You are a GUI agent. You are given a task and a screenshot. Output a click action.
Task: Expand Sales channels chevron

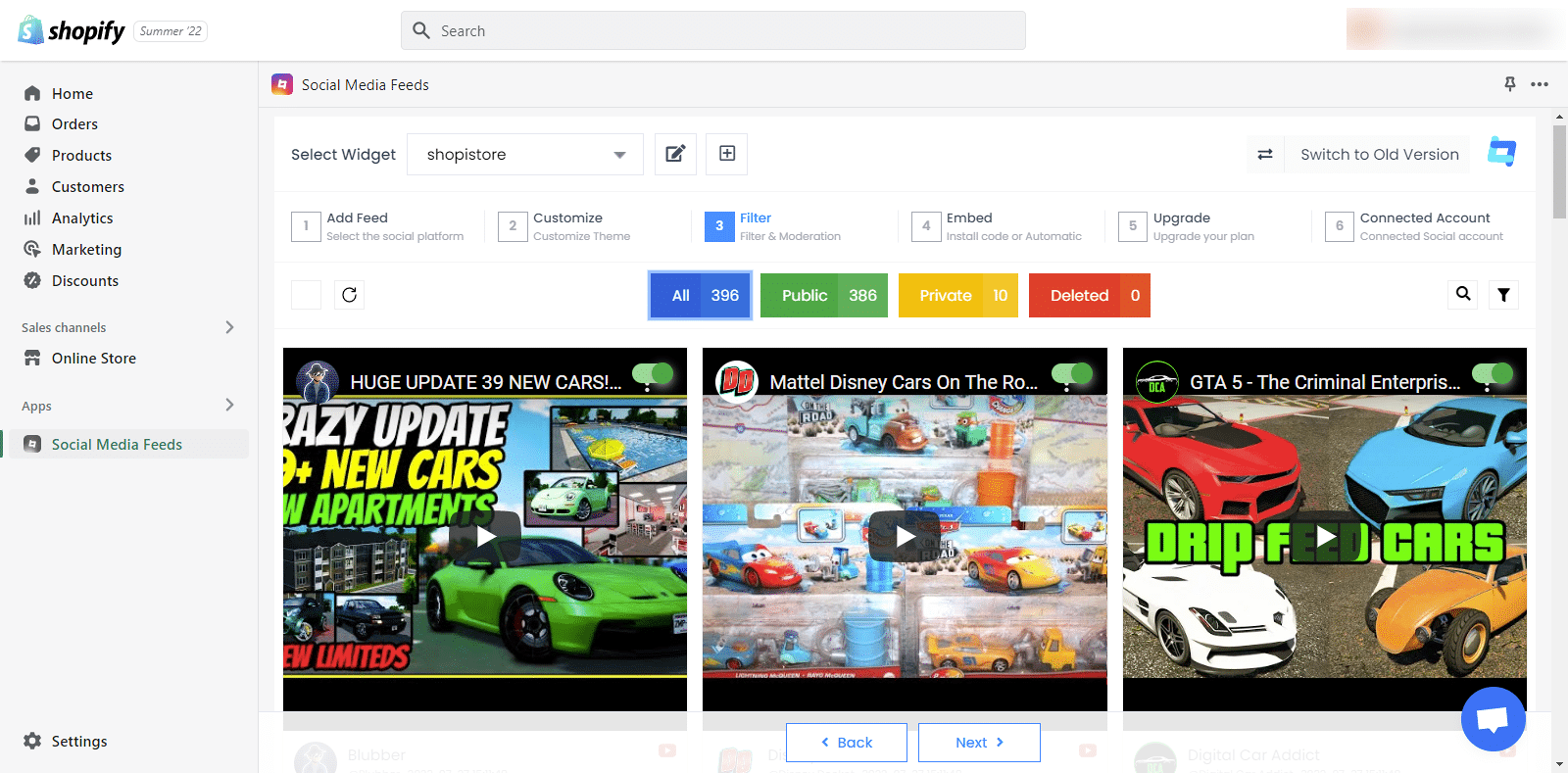229,327
